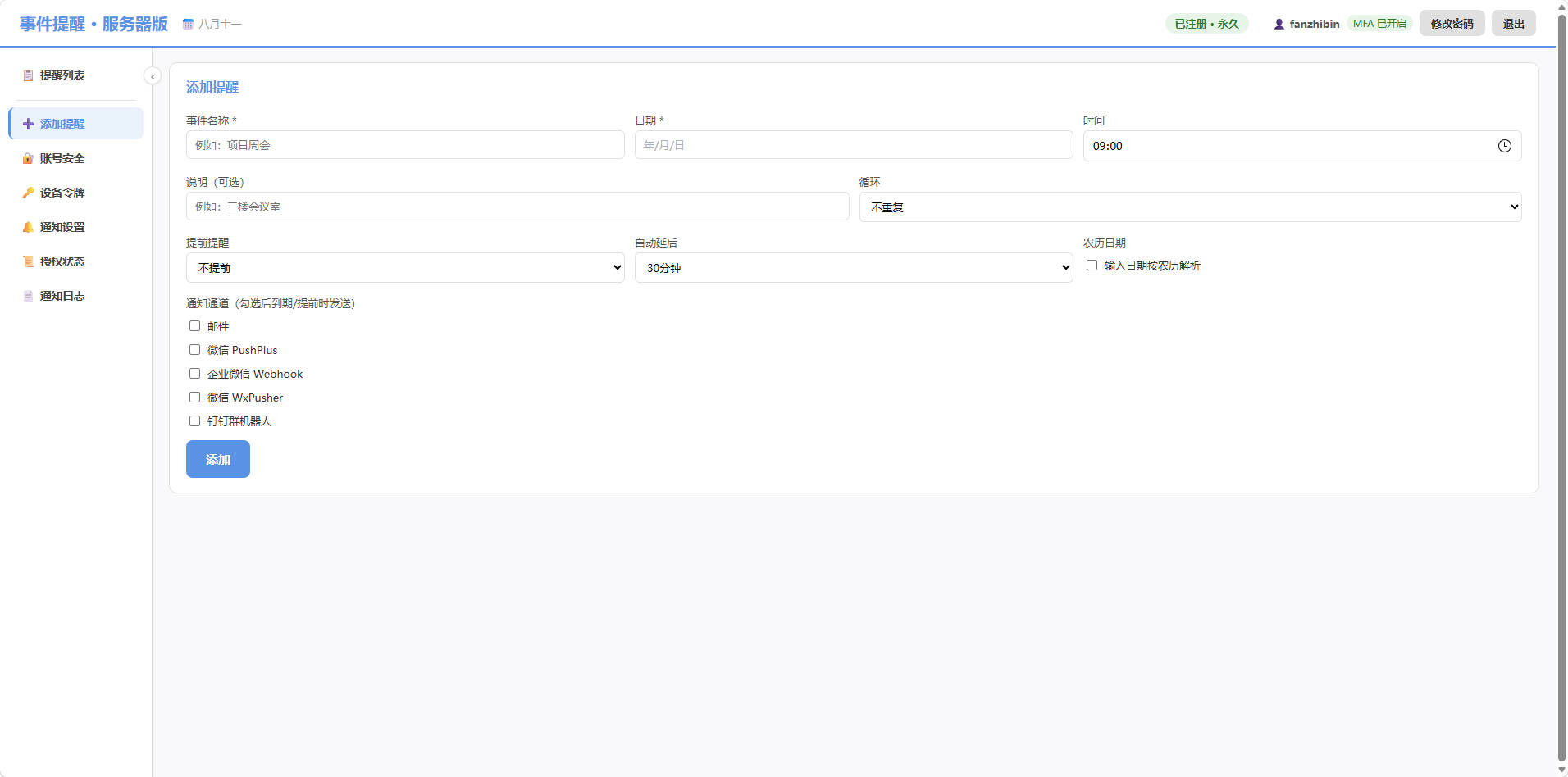Open the clock time picker icon
The image size is (1568, 777).
(1504, 146)
